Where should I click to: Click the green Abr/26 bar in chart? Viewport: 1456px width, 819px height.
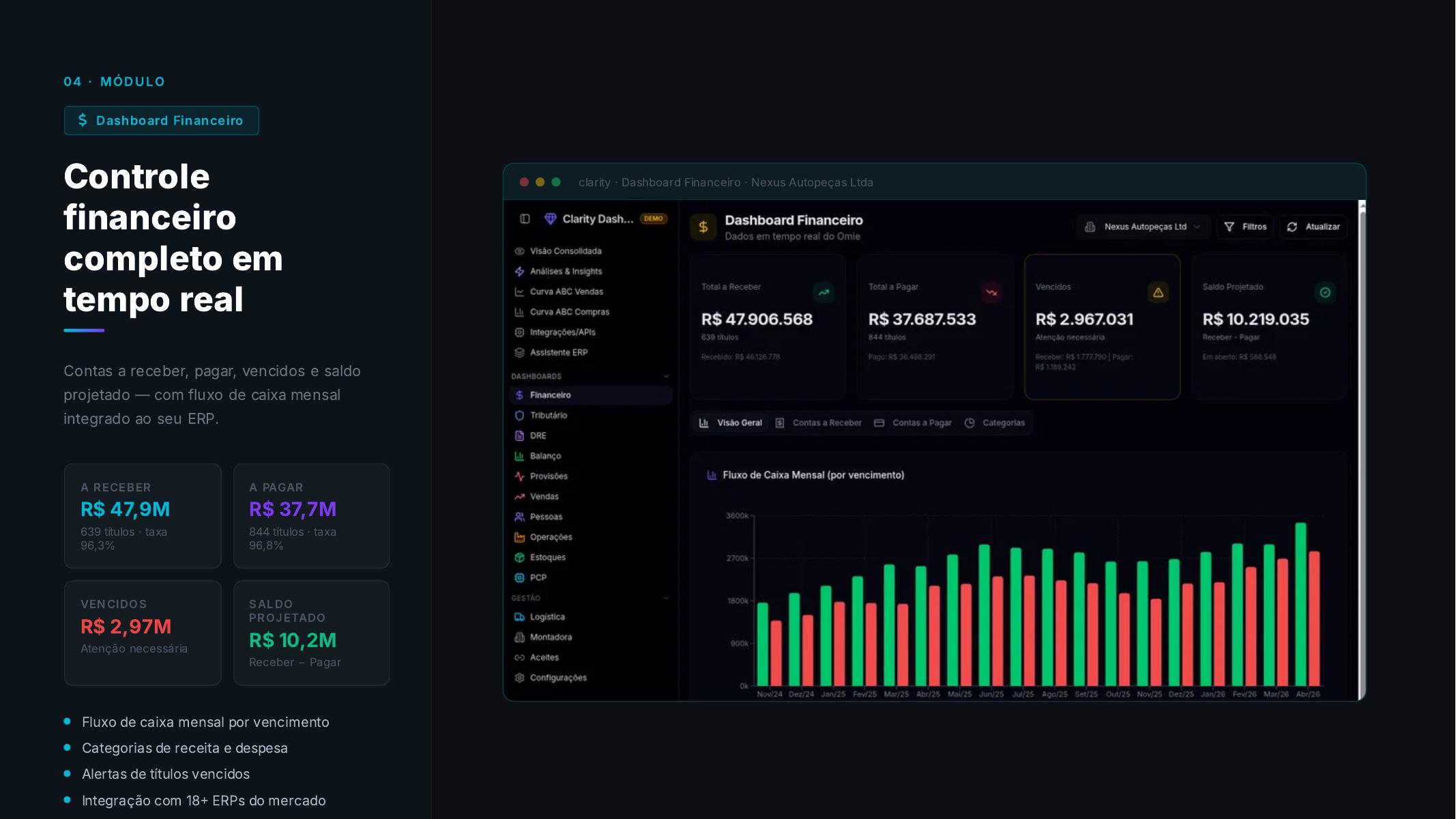coord(1300,604)
